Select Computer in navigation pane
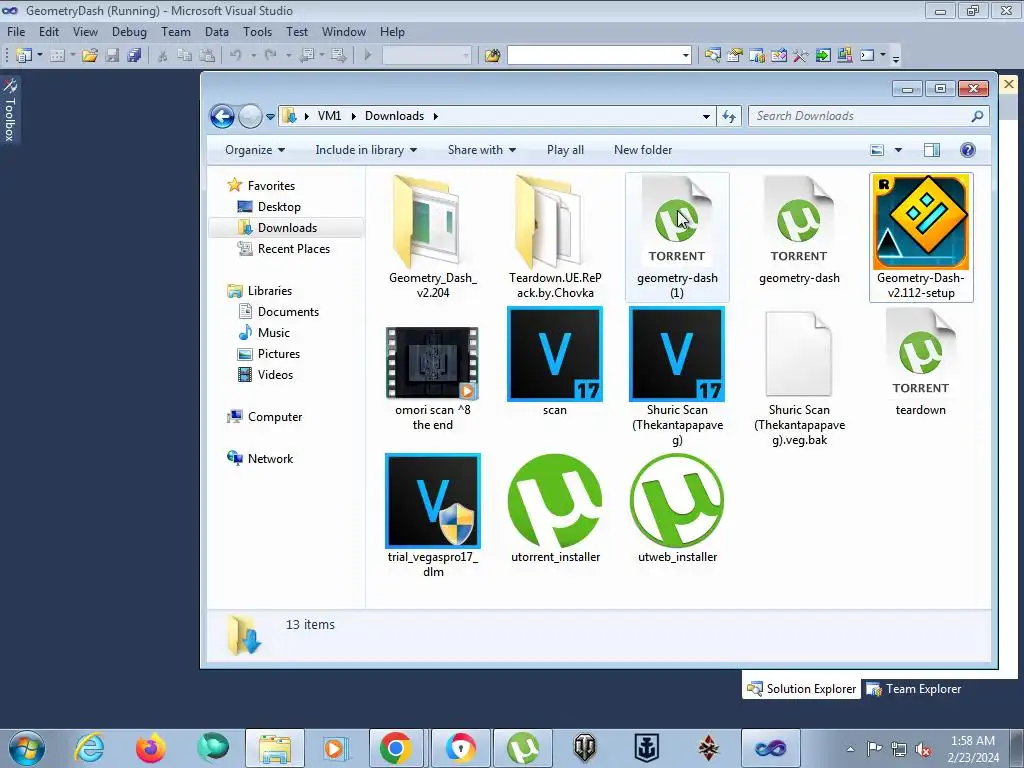1024x768 pixels. tap(274, 417)
